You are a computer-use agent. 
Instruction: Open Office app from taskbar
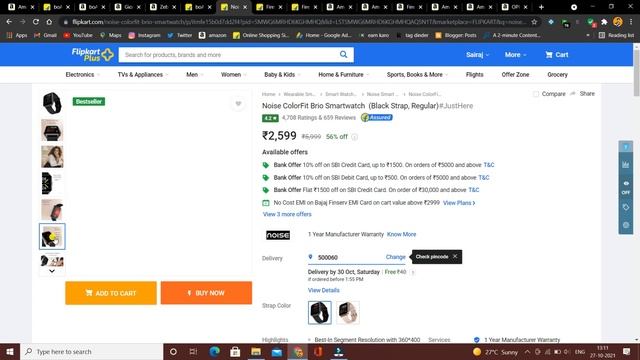coord(318,351)
